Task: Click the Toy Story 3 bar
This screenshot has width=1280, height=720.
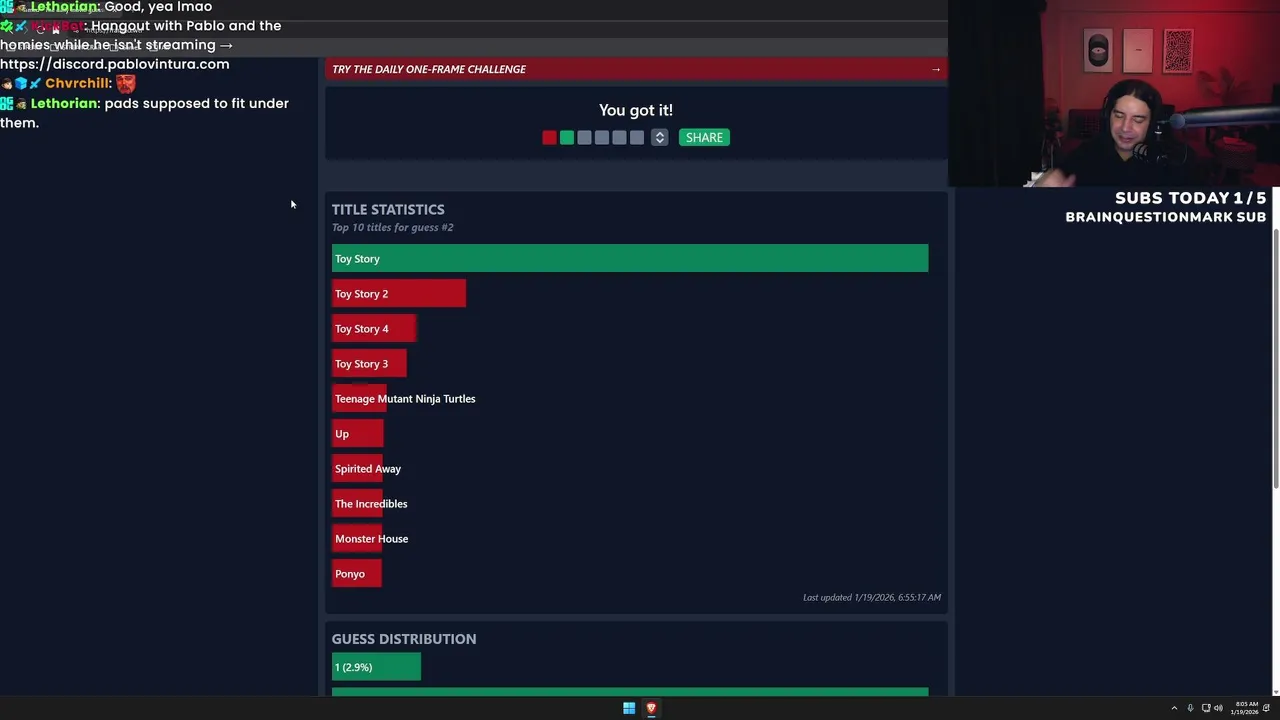Action: point(369,364)
